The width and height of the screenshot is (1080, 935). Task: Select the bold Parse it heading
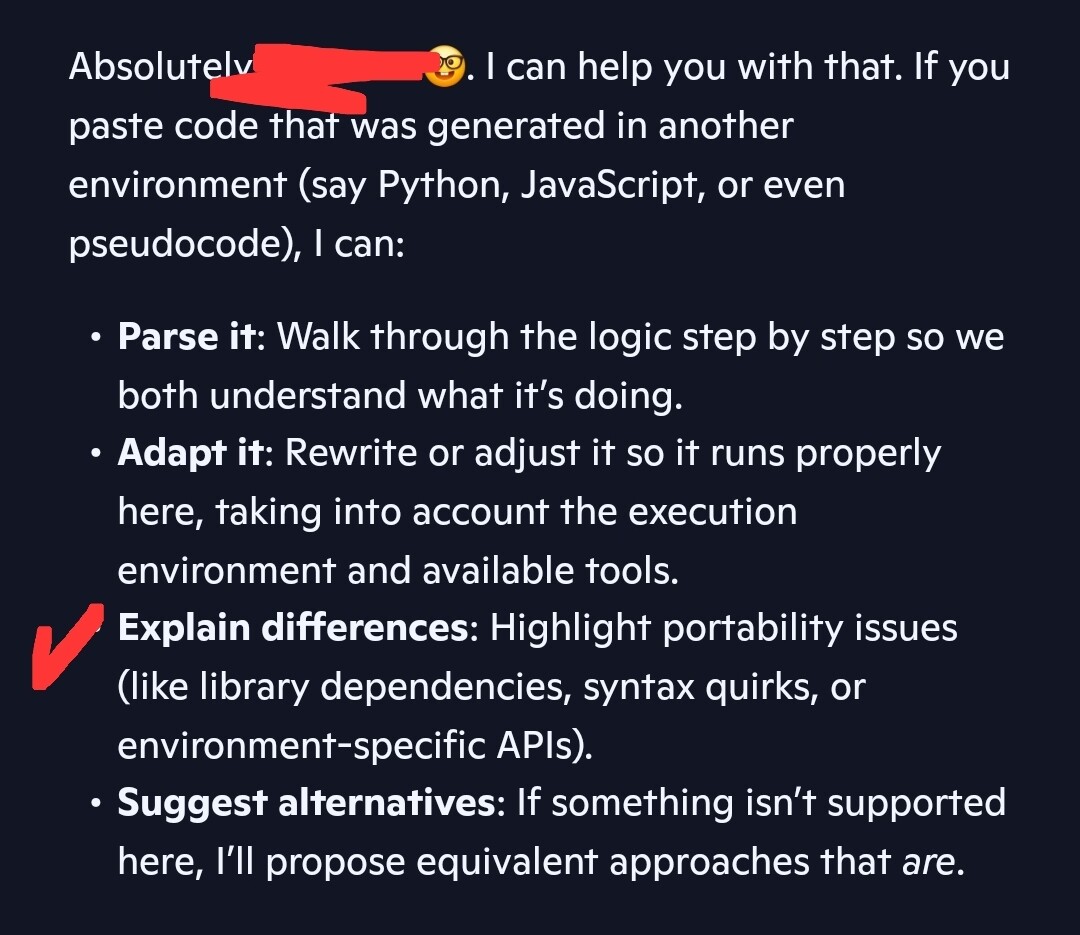pyautogui.click(x=188, y=337)
